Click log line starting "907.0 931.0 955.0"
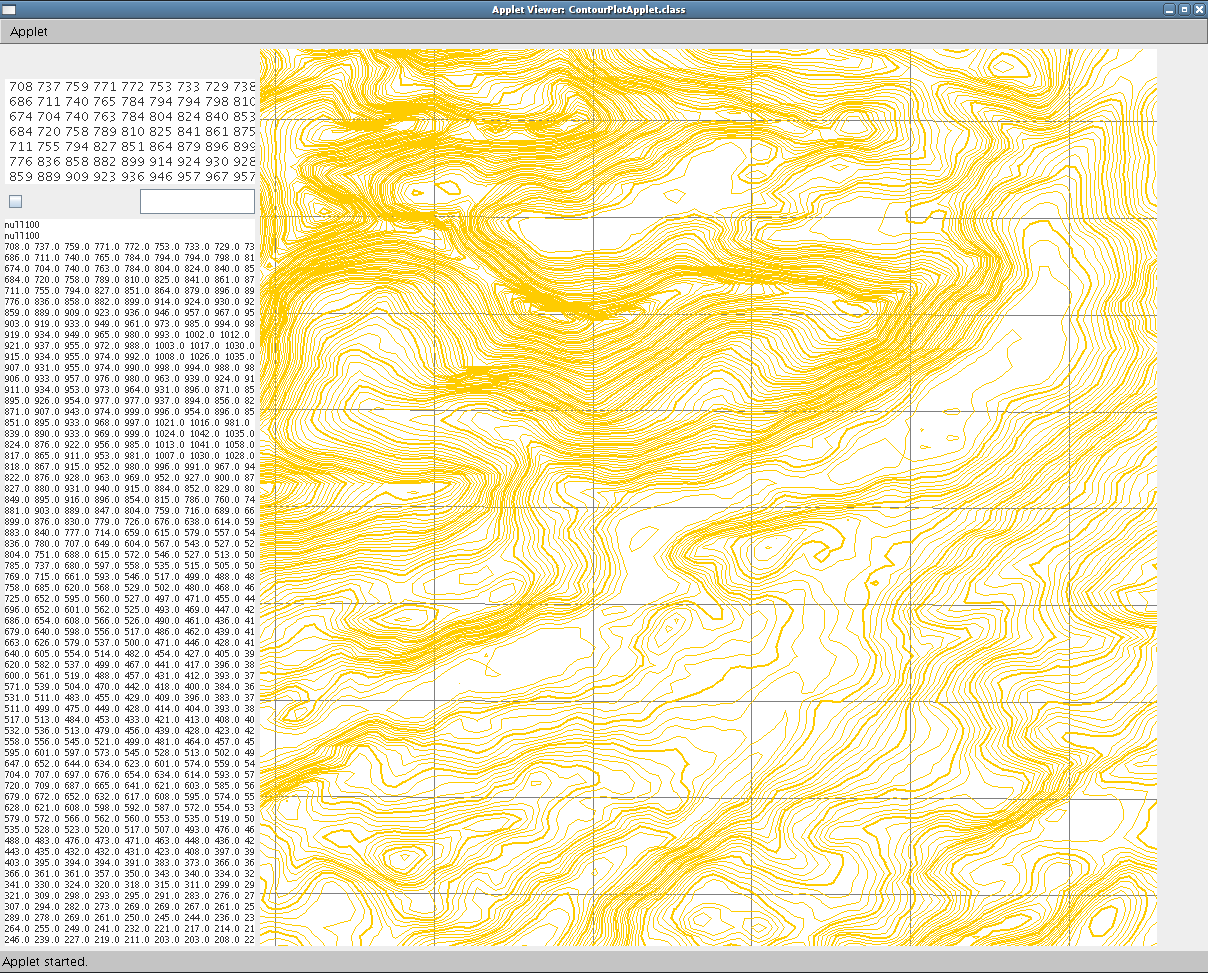 (x=129, y=367)
